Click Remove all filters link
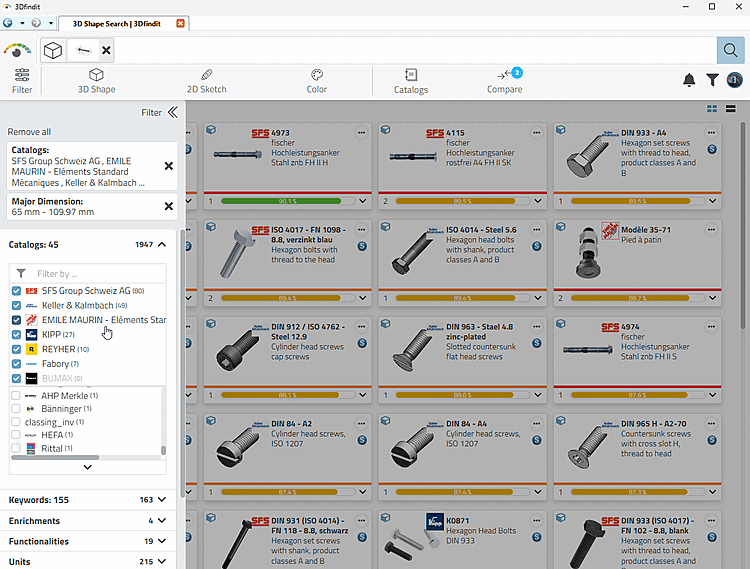The width and height of the screenshot is (750, 569). 29,132
